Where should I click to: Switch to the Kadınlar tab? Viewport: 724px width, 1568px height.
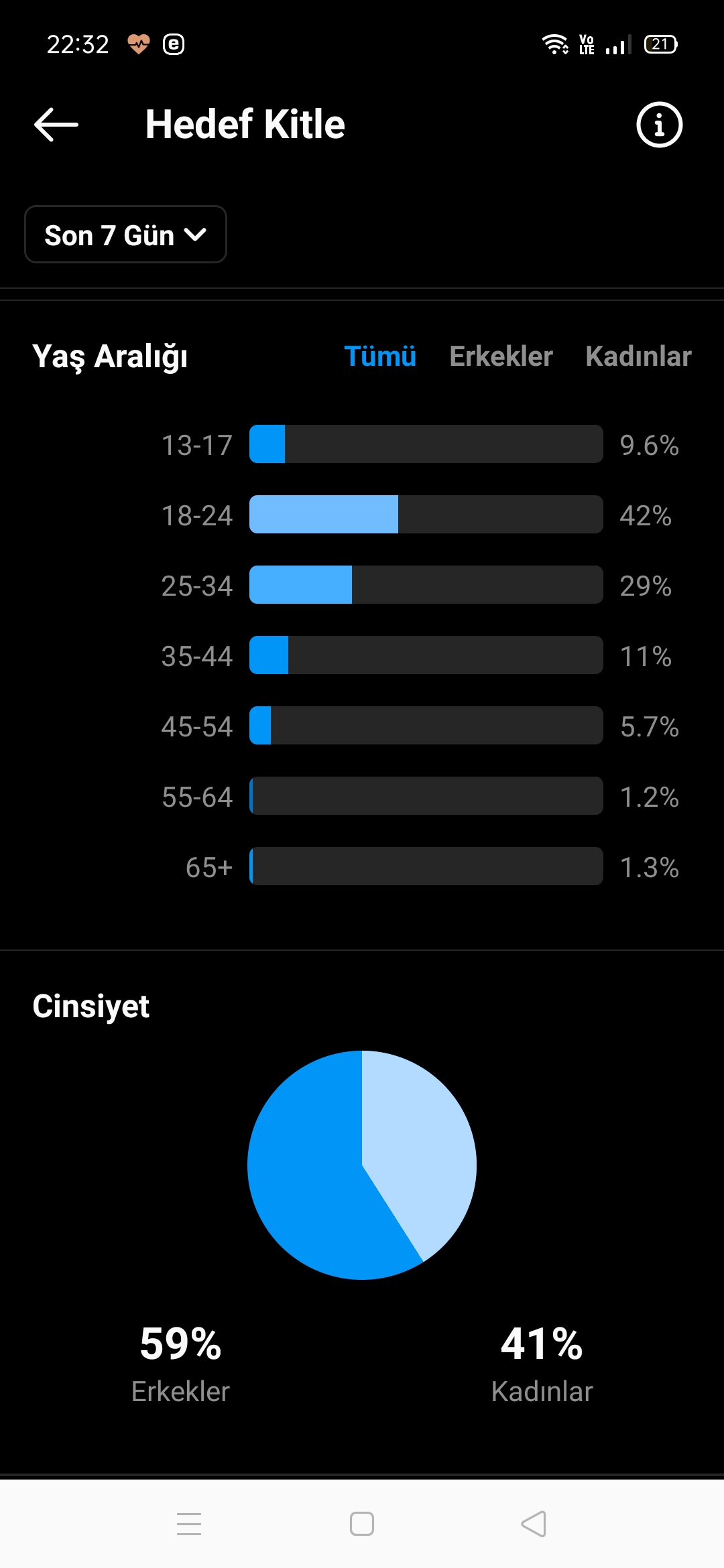click(638, 356)
